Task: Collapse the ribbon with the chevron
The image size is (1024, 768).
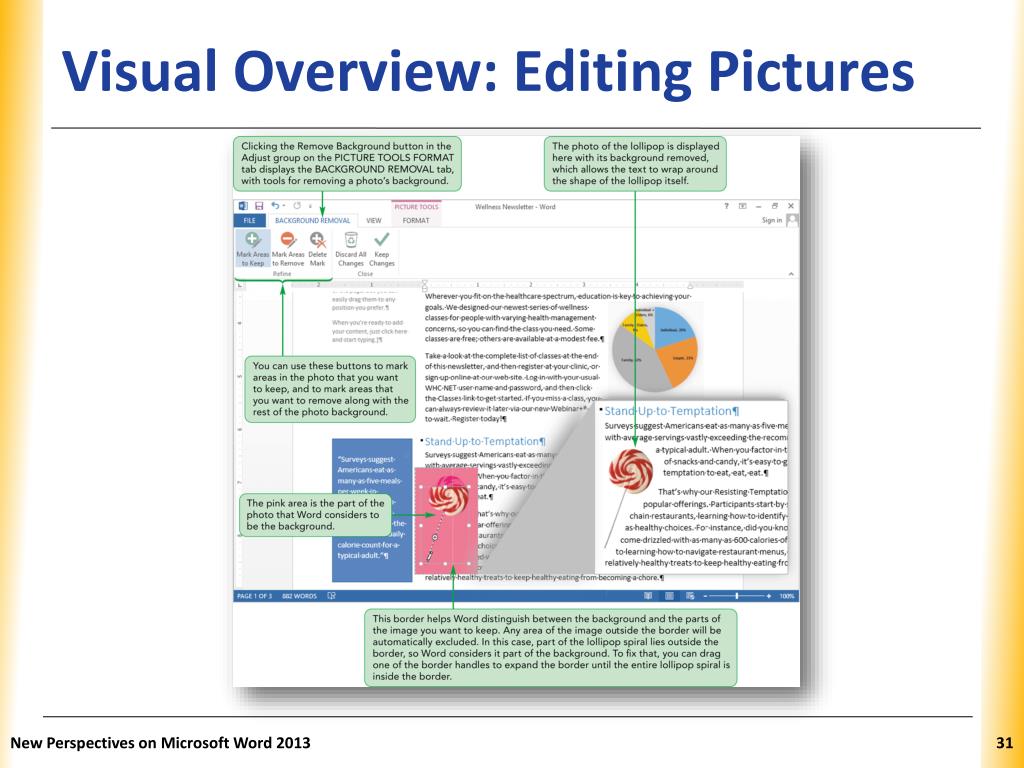Action: [791, 274]
